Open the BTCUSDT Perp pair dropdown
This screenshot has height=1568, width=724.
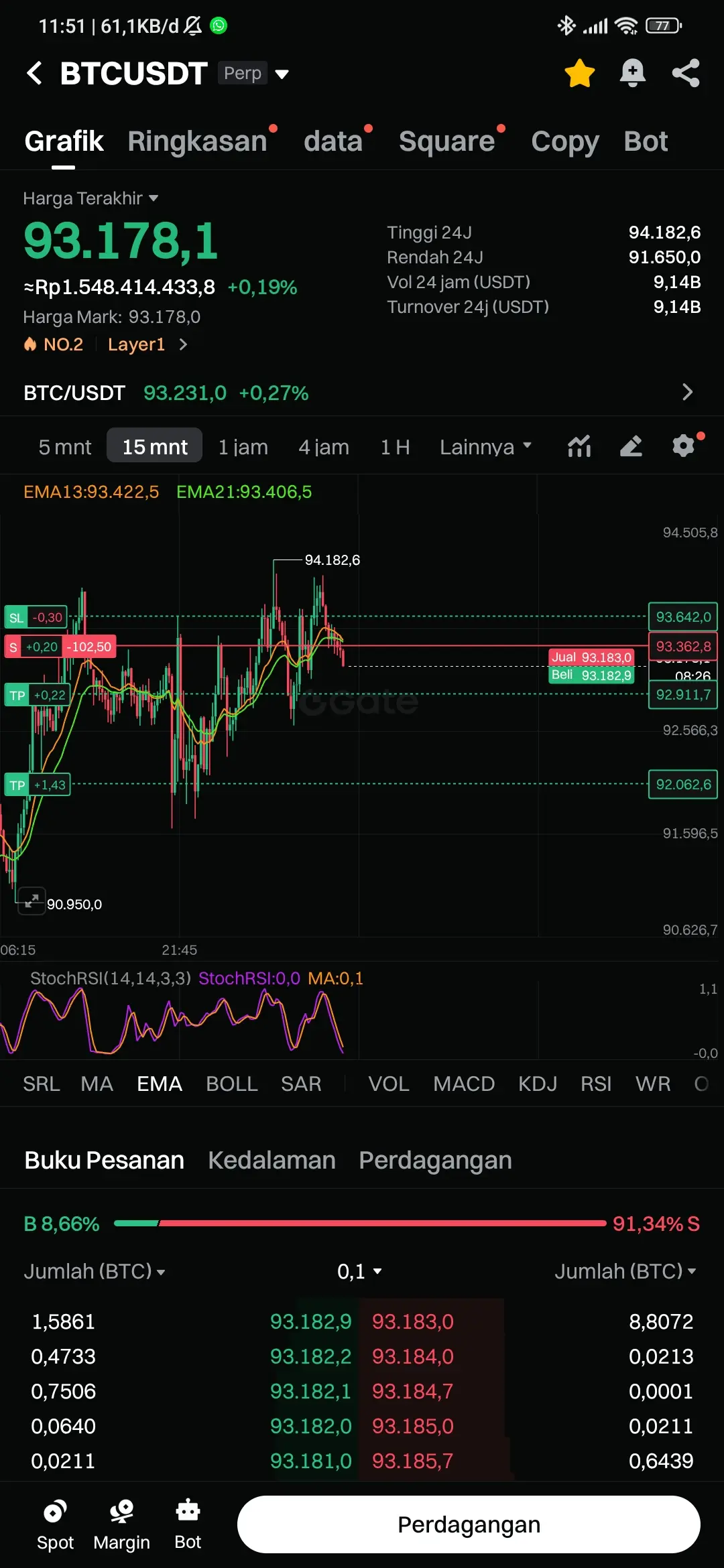pos(282,74)
